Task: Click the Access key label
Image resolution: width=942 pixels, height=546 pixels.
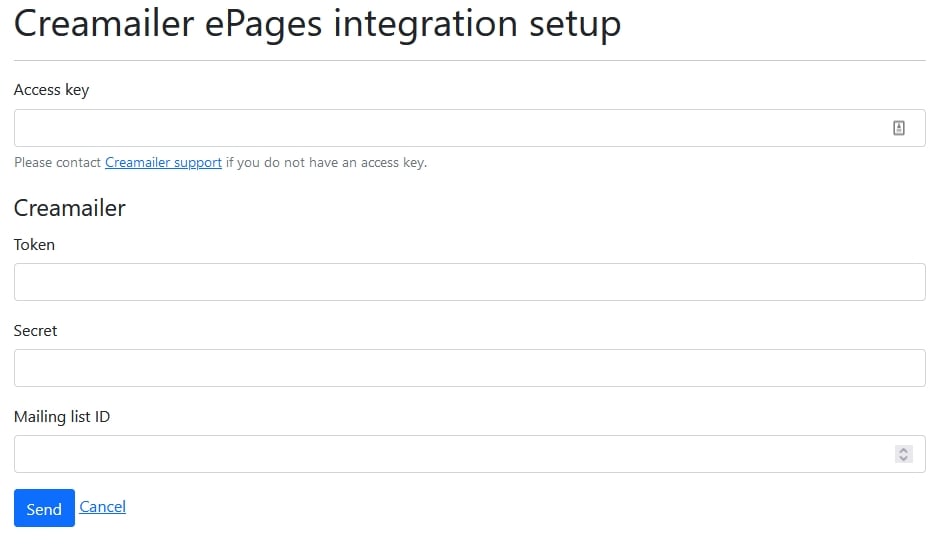Action: click(52, 89)
